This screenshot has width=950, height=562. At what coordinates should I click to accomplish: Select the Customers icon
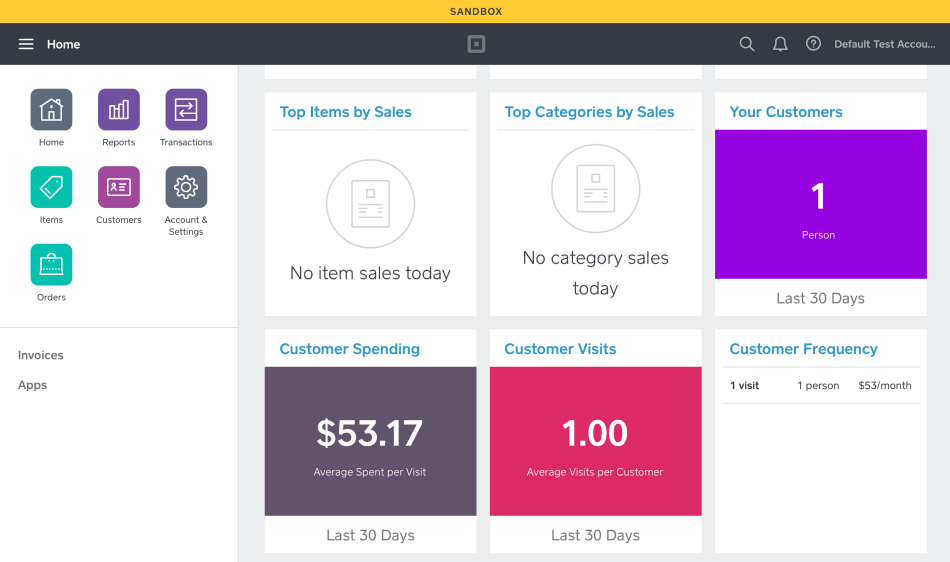click(x=118, y=187)
